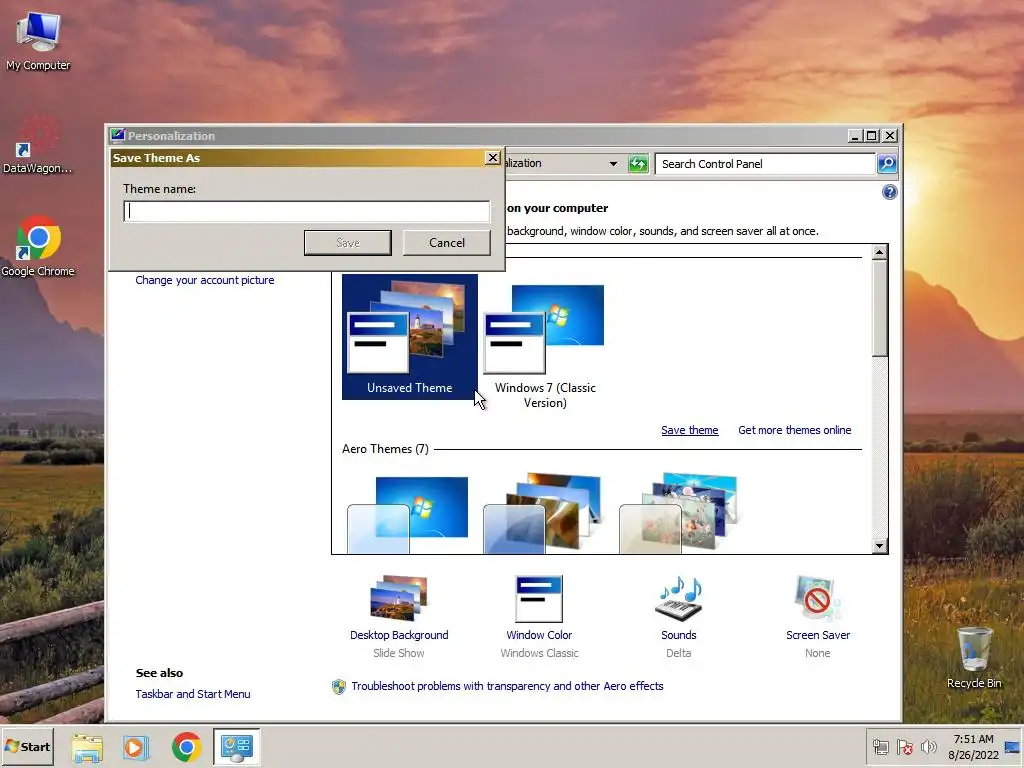Click Aero Themes (7) section heading
Image resolution: width=1024 pixels, height=768 pixels.
385,449
